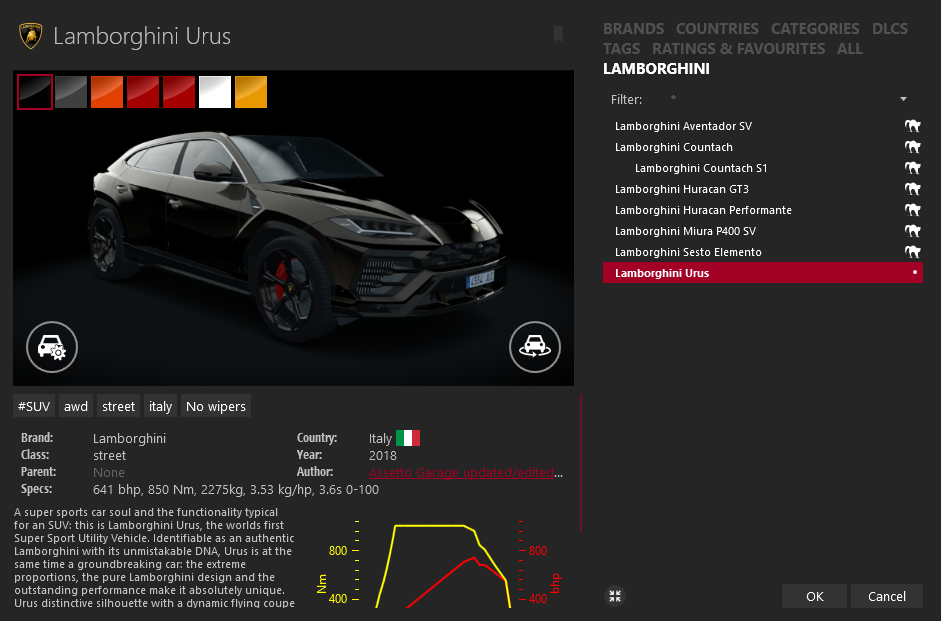Screen dimensions: 941x621
Task: Open the RATINGS & FAVOURITES tab
Action: point(738,49)
